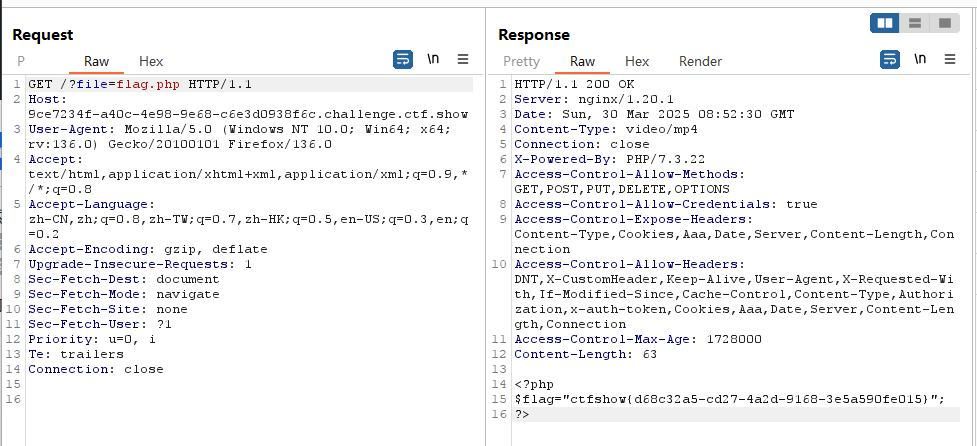Image resolution: width=977 pixels, height=446 pixels.
Task: Click the Access-Control-Allow-Methods header name
Action: point(629,174)
